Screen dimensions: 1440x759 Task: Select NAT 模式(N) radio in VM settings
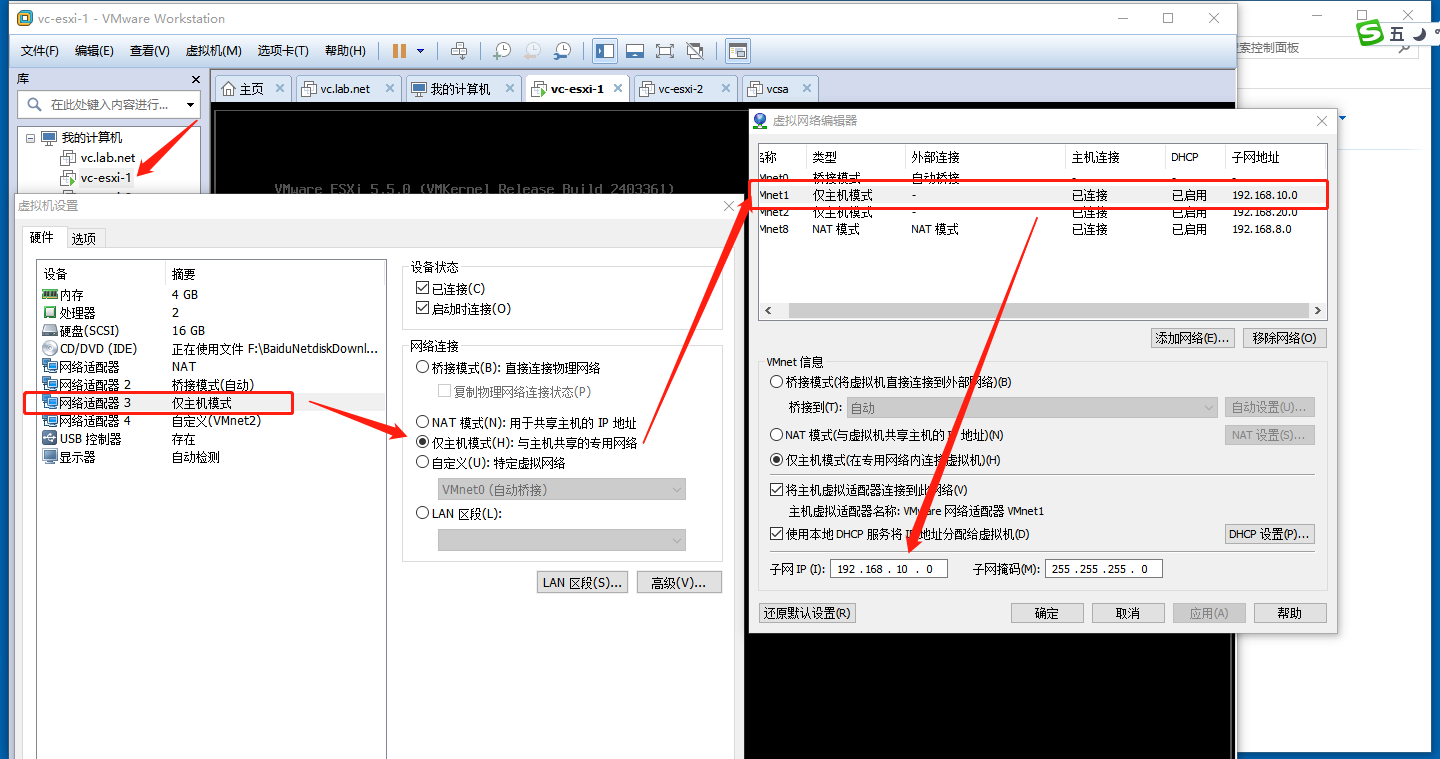click(x=422, y=423)
